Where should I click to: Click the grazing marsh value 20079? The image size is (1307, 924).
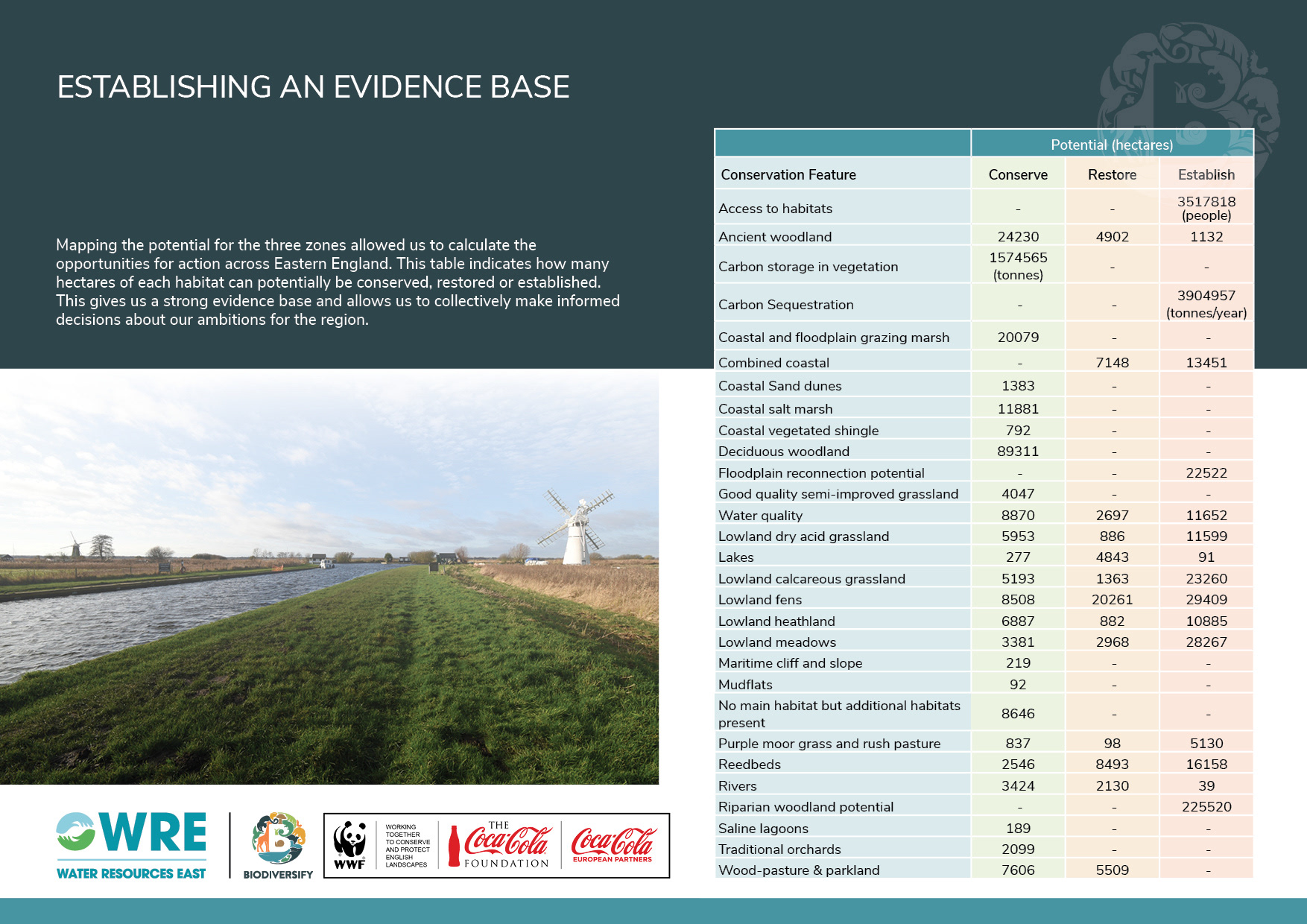1018,338
